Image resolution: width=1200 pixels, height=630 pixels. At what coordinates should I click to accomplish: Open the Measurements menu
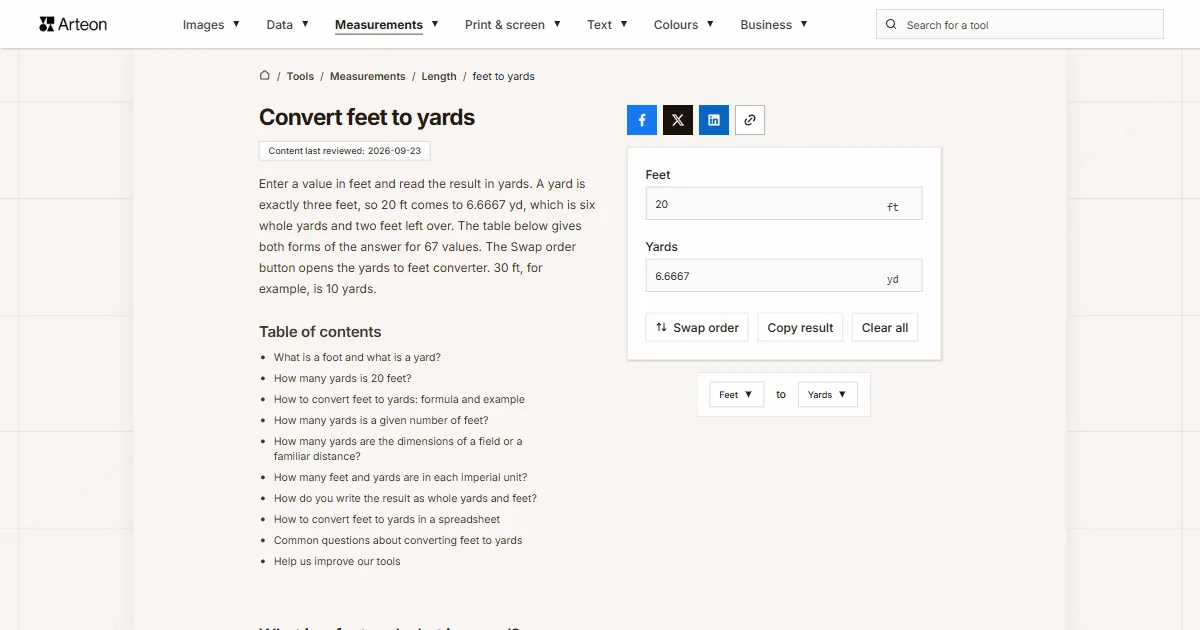coord(387,24)
